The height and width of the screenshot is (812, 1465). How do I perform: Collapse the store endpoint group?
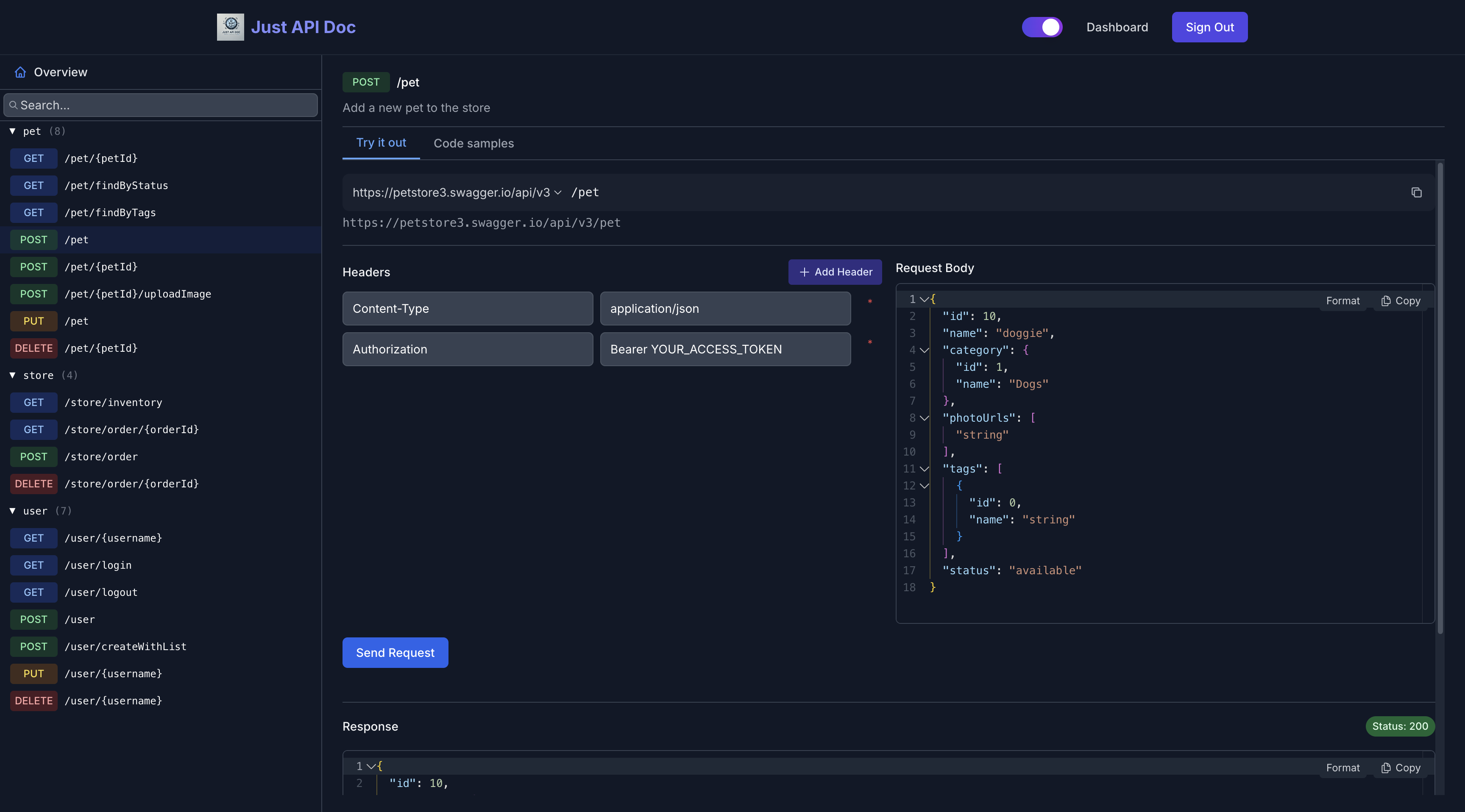(13, 375)
